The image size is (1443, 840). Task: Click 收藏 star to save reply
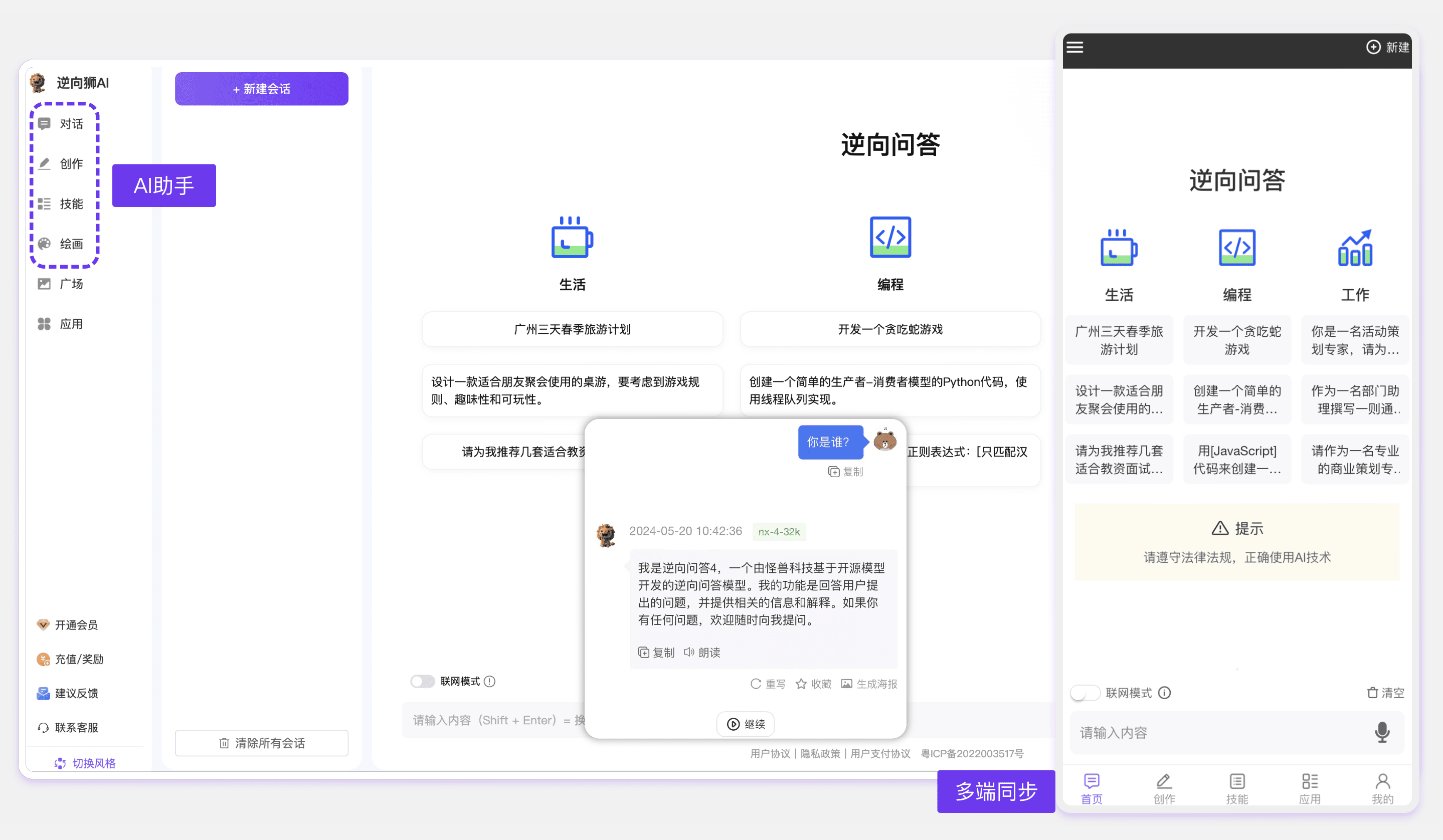[x=814, y=684]
